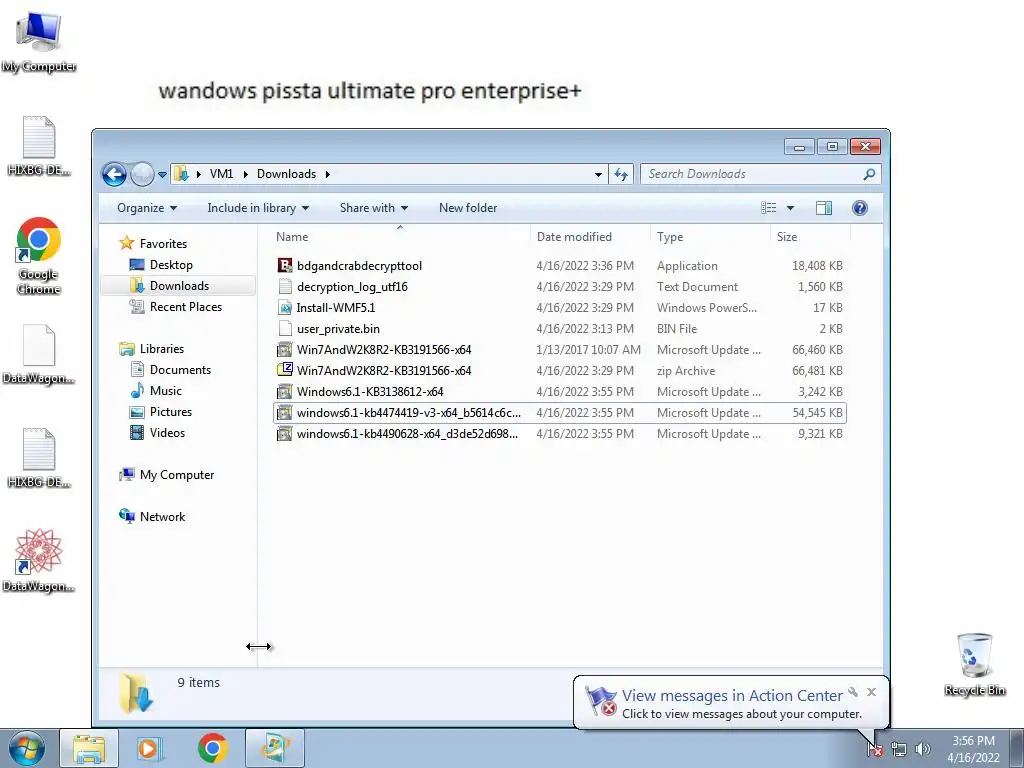Expand the VM1 breadcrumb arrow
The height and width of the screenshot is (768, 1024).
pyautogui.click(x=246, y=174)
